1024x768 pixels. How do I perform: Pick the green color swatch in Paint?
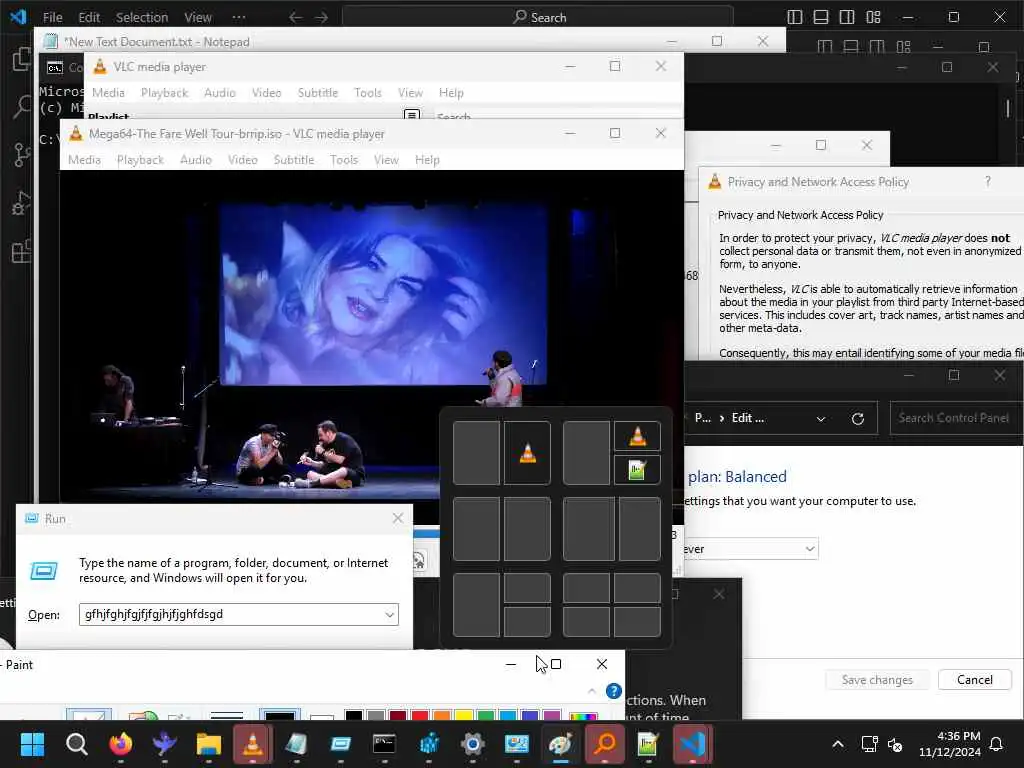click(x=486, y=716)
